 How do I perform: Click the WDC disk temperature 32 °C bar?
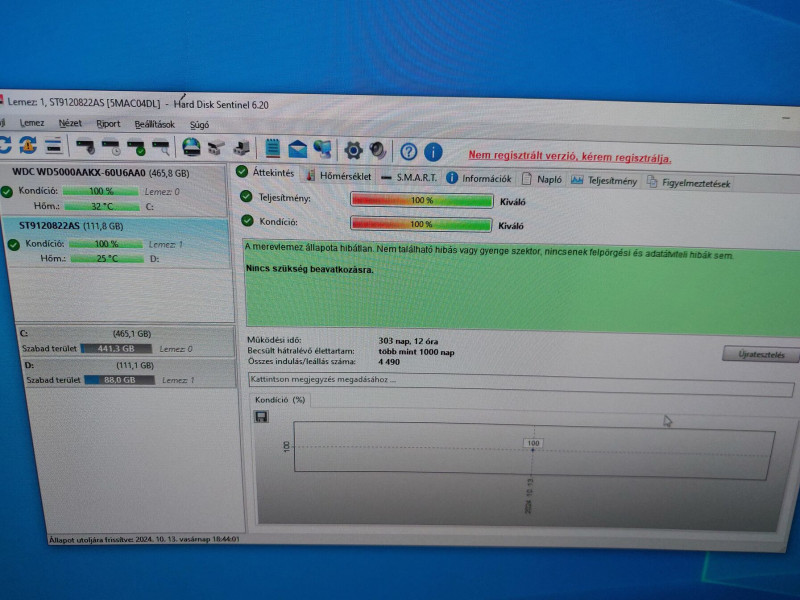102,207
